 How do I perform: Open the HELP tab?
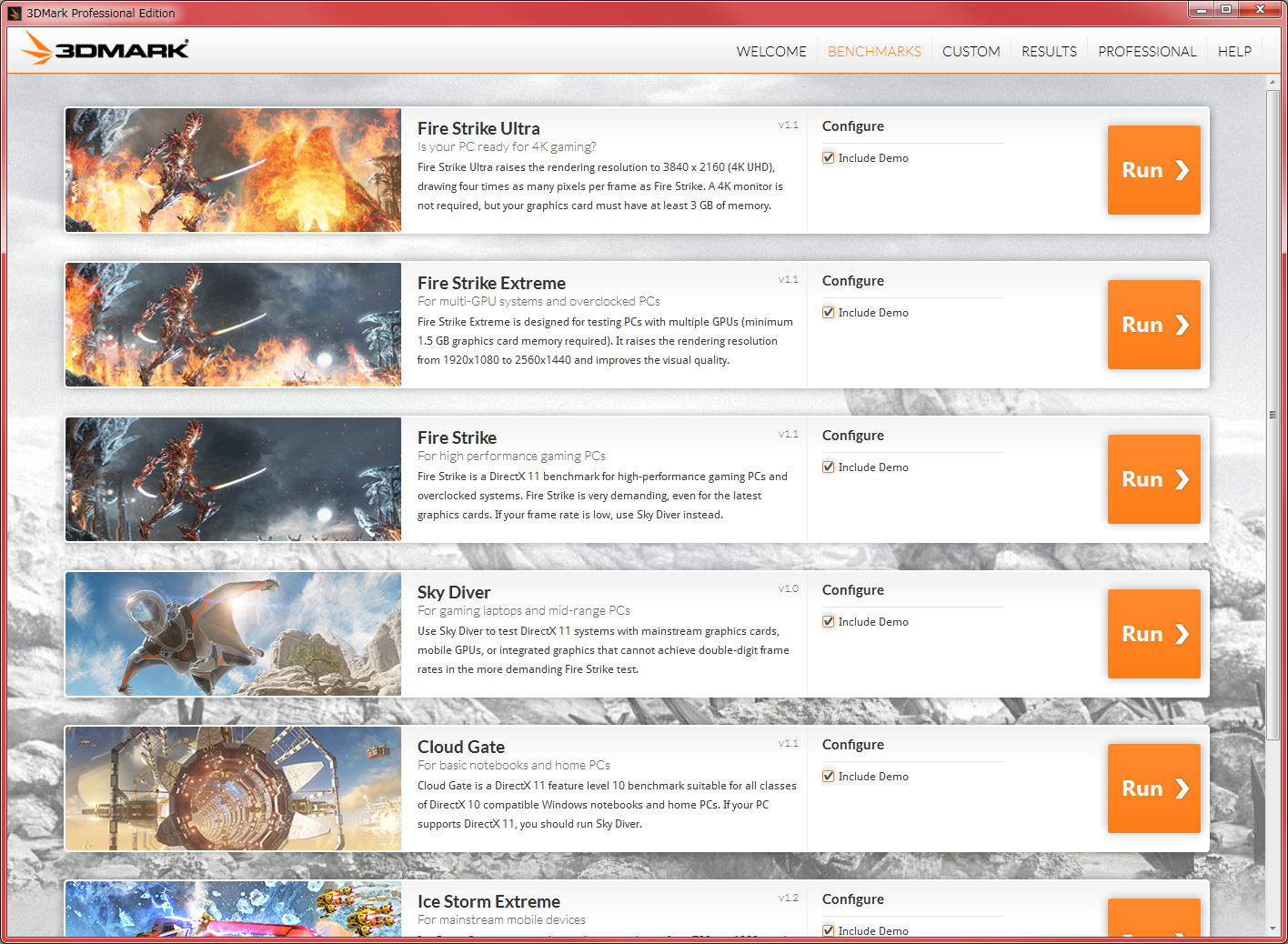[x=1234, y=52]
